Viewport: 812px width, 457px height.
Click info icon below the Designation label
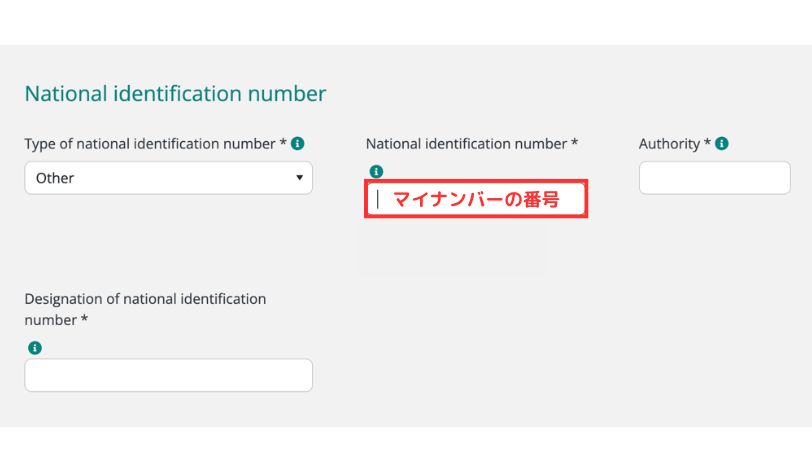[35, 348]
